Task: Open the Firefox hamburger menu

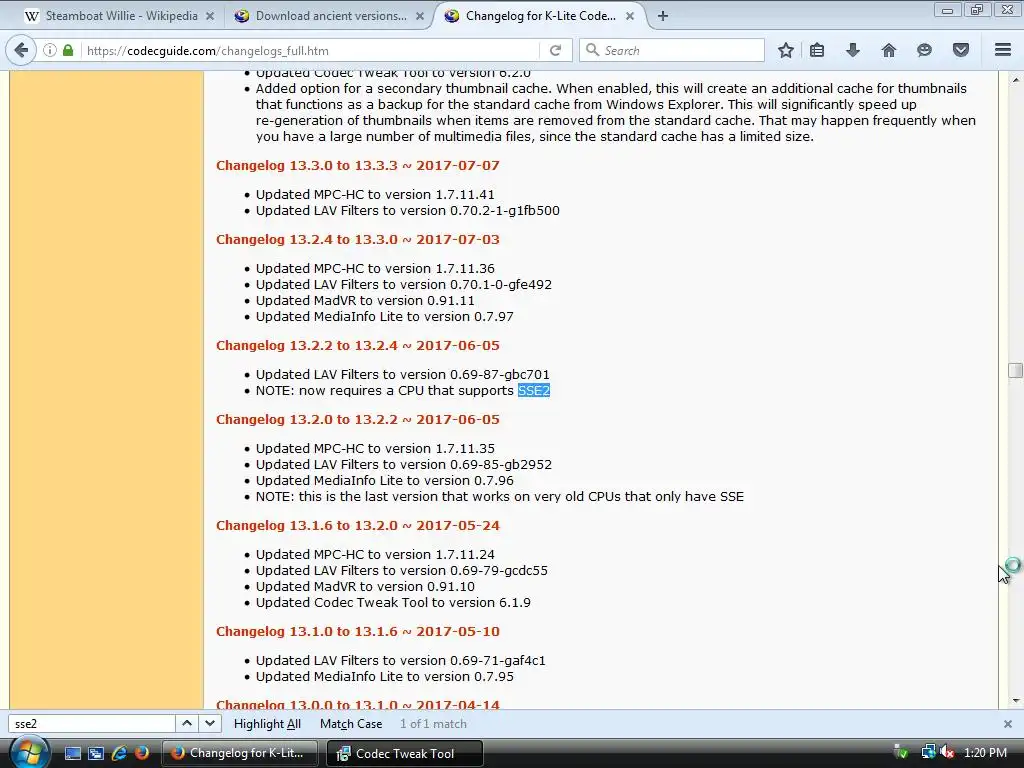Action: (1003, 50)
